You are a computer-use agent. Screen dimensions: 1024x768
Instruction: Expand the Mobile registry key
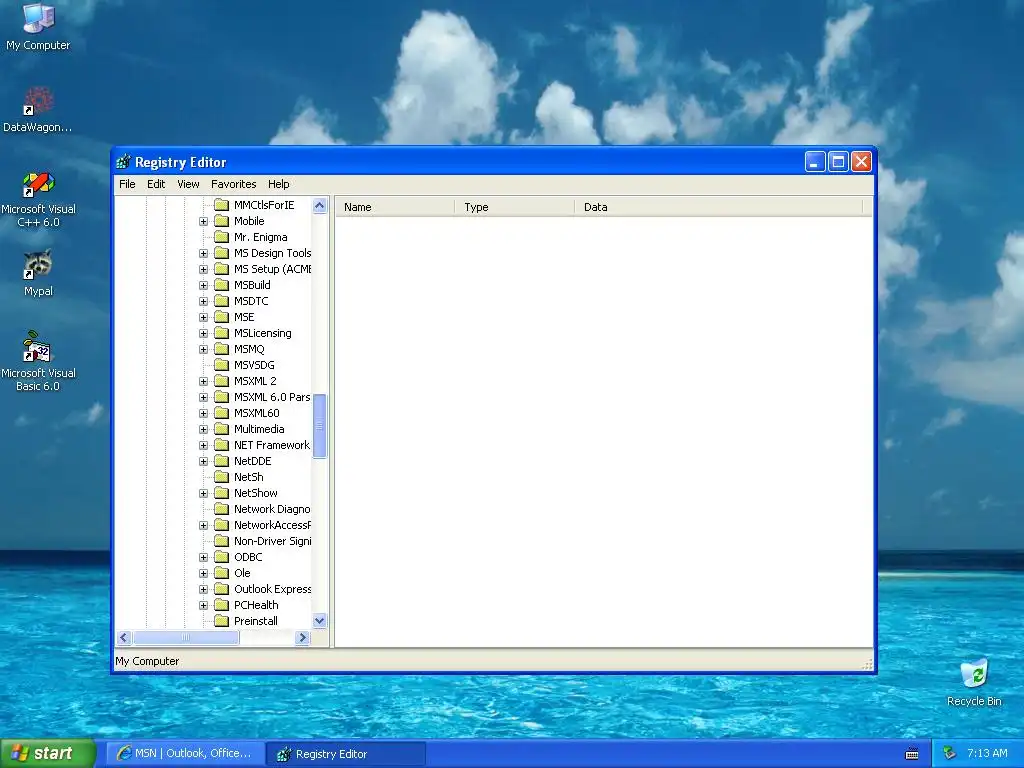point(203,221)
